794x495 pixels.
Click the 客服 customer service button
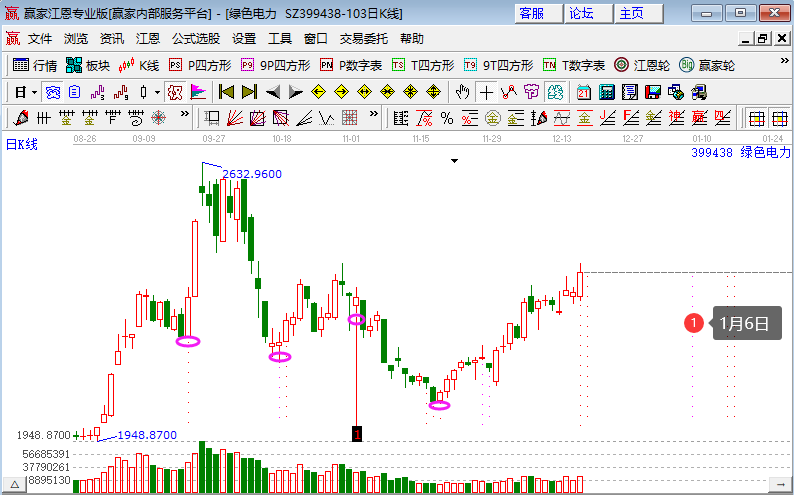point(531,13)
